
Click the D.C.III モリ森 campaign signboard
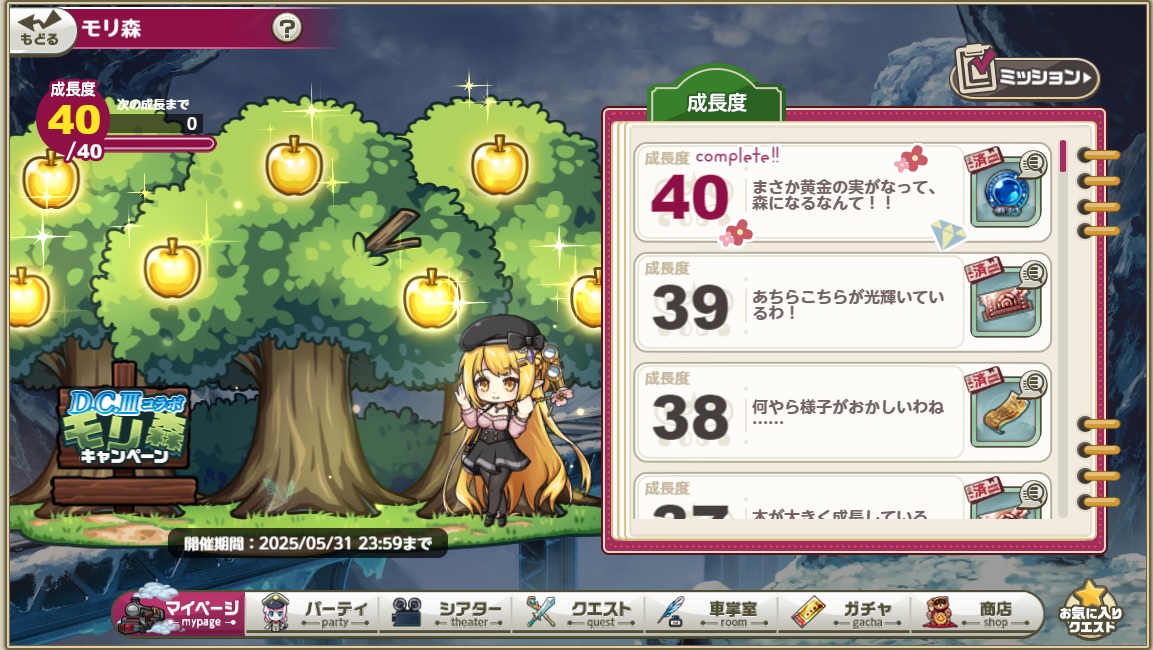coord(123,426)
